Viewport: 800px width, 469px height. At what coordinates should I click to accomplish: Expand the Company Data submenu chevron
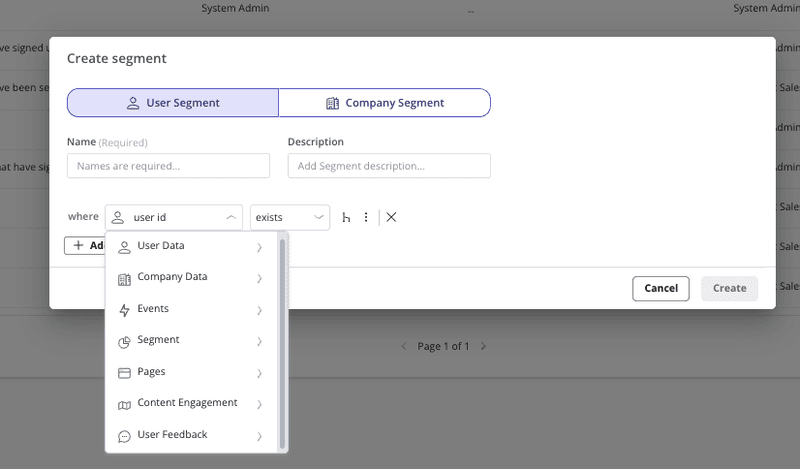tap(259, 278)
